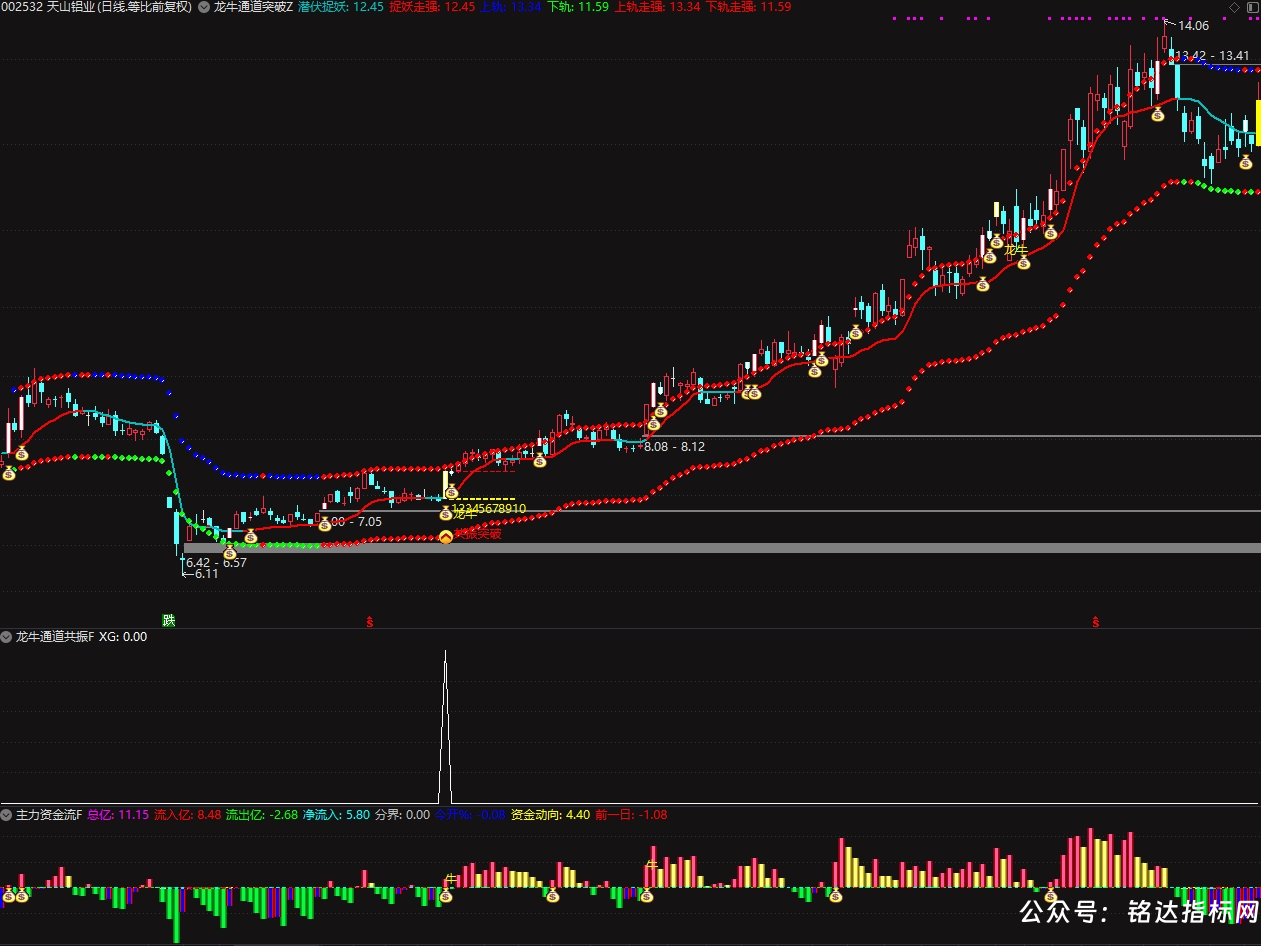Click the money bag beneath the 14.06 peak
The image size is (1261, 946).
tap(1158, 115)
